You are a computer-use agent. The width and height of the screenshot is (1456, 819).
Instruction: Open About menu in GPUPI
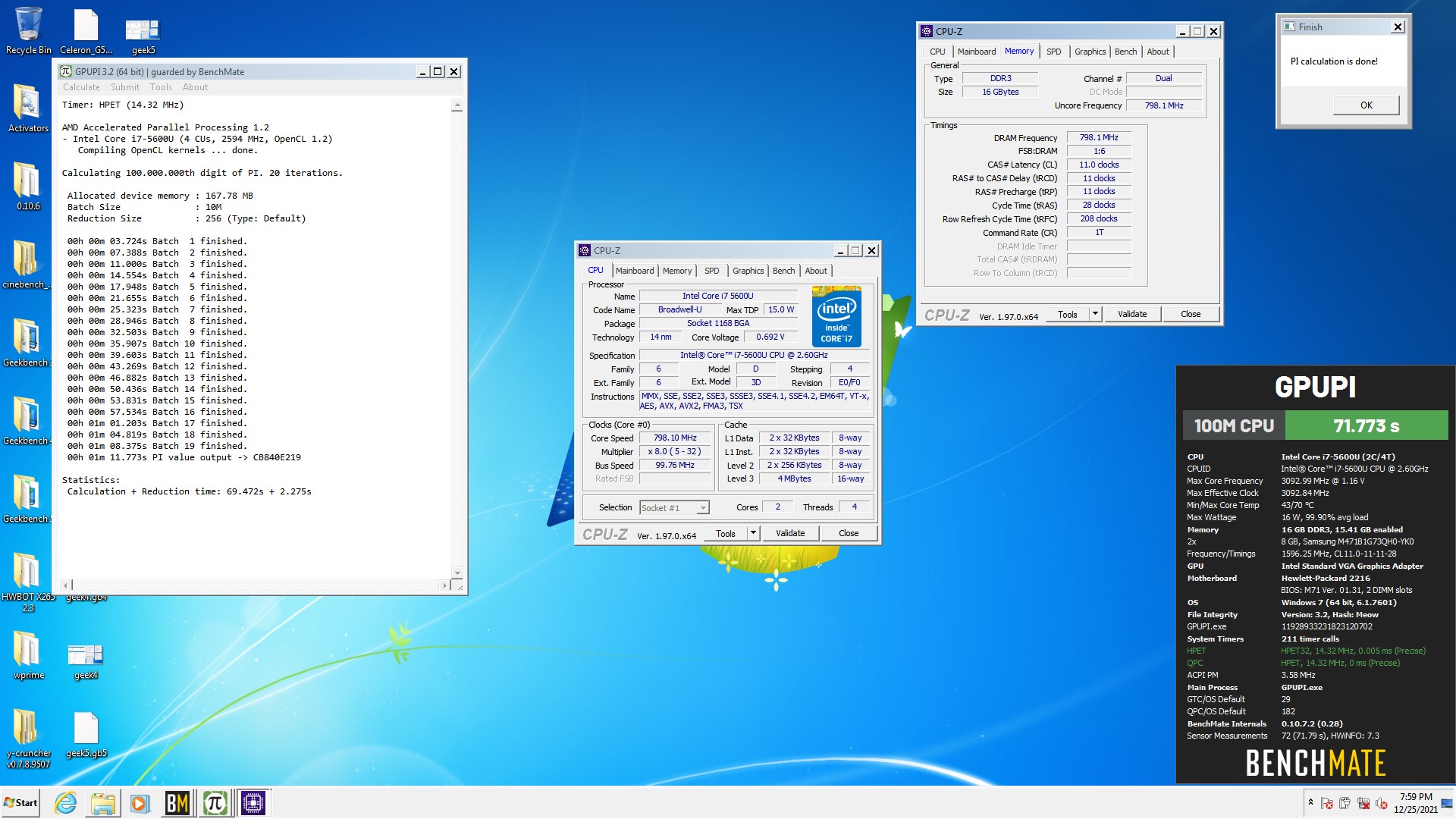[x=195, y=87]
